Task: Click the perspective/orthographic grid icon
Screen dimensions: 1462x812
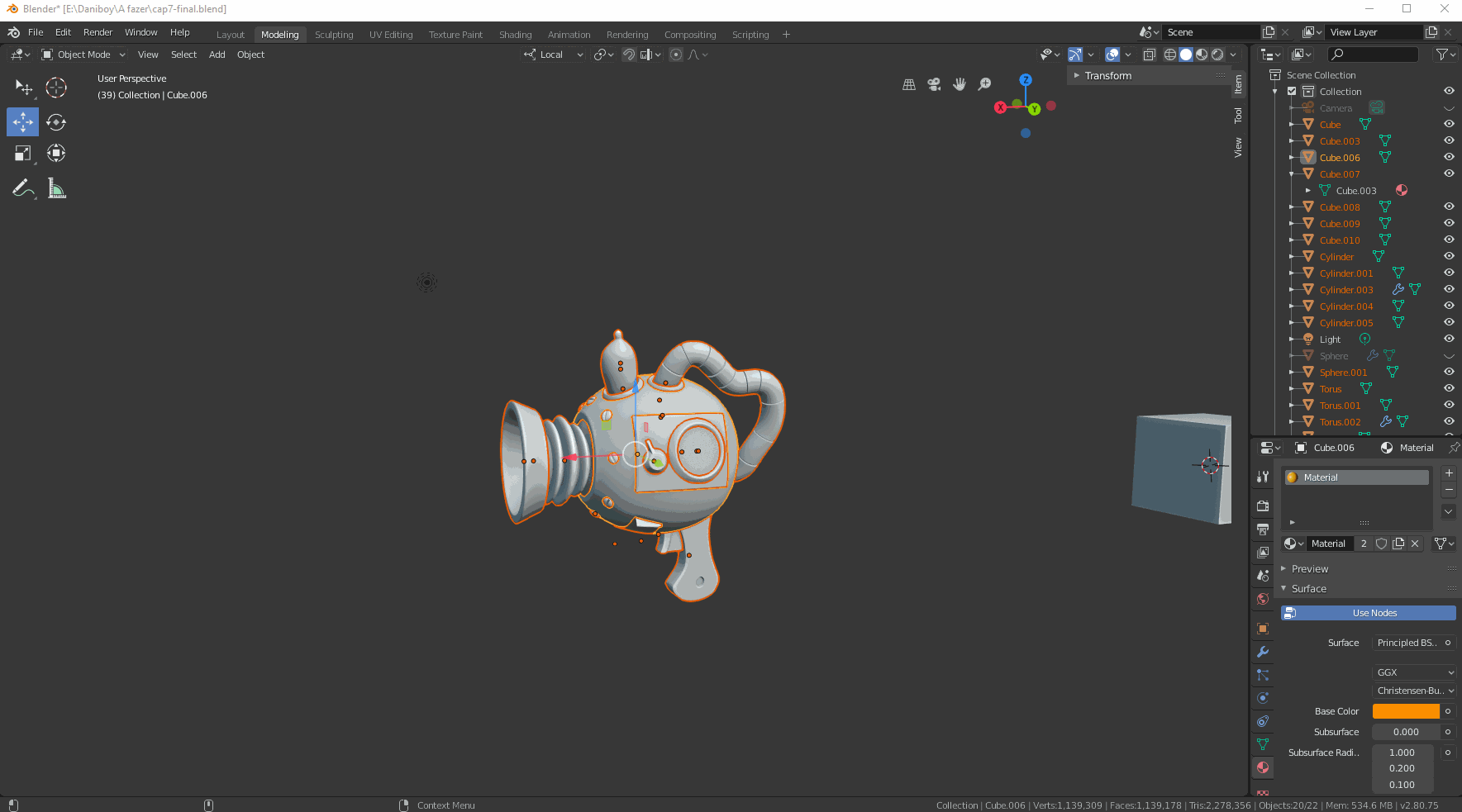Action: tap(909, 84)
